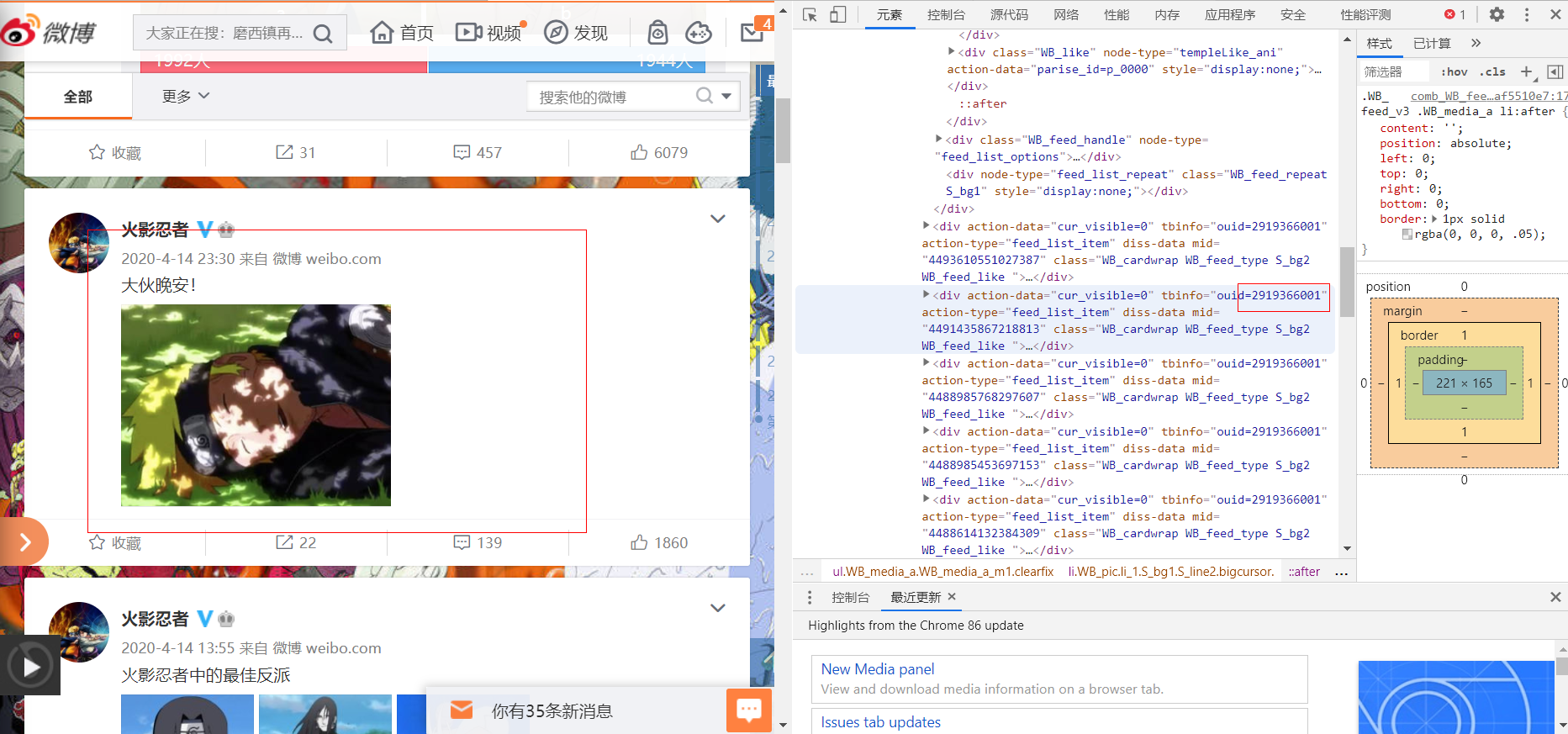This screenshot has width=1568, height=734.
Task: Expand the WB_like div node
Action: 952,51
